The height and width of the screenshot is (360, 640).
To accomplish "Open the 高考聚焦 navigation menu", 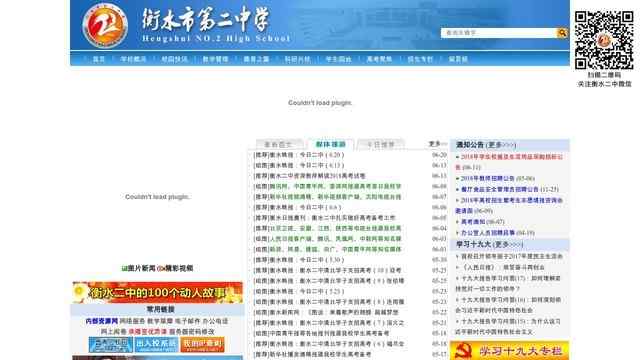I will (379, 59).
